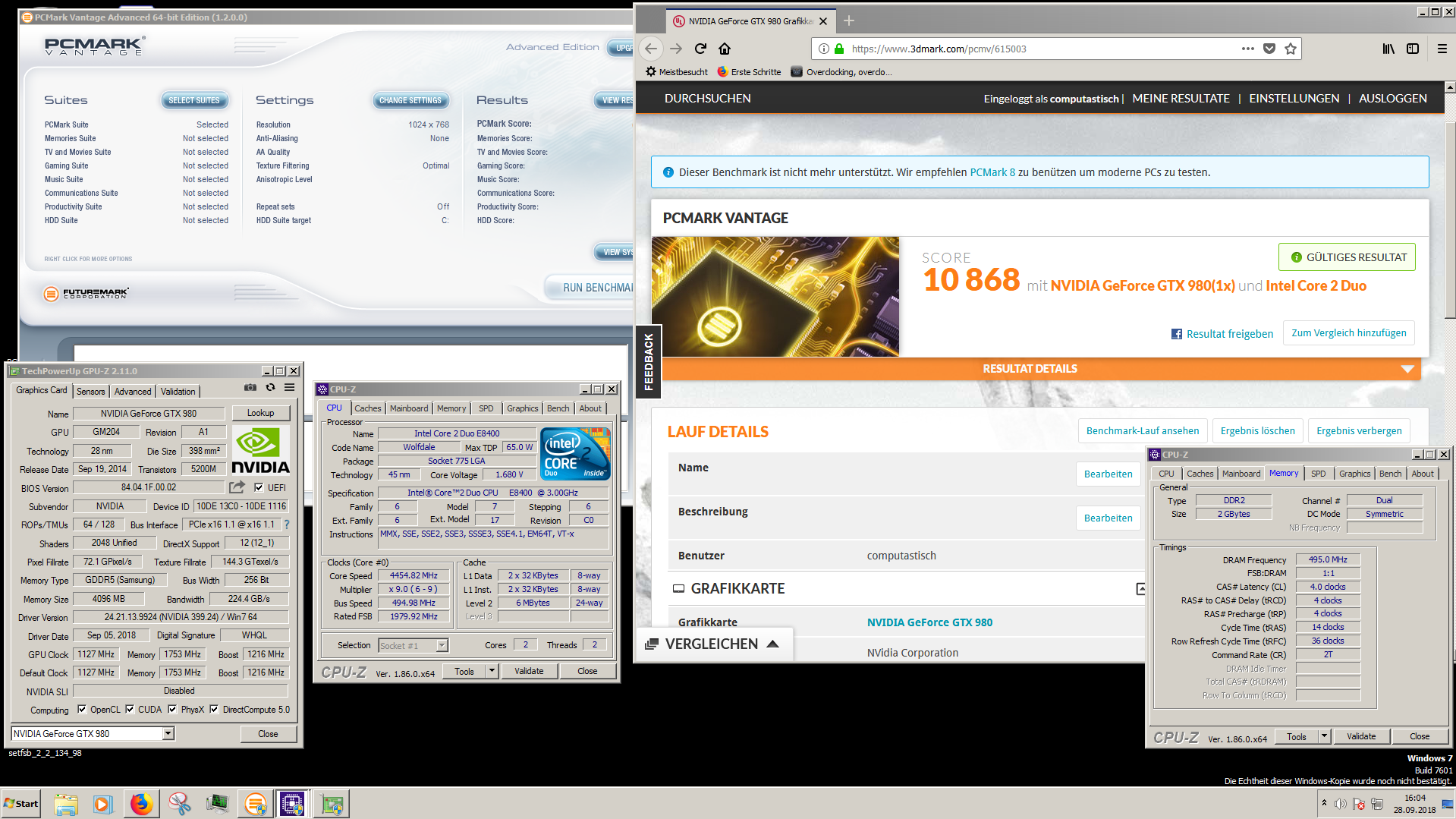1456x819 pixels.
Task: Click Bearbeiten next to Name
Action: click(1108, 474)
